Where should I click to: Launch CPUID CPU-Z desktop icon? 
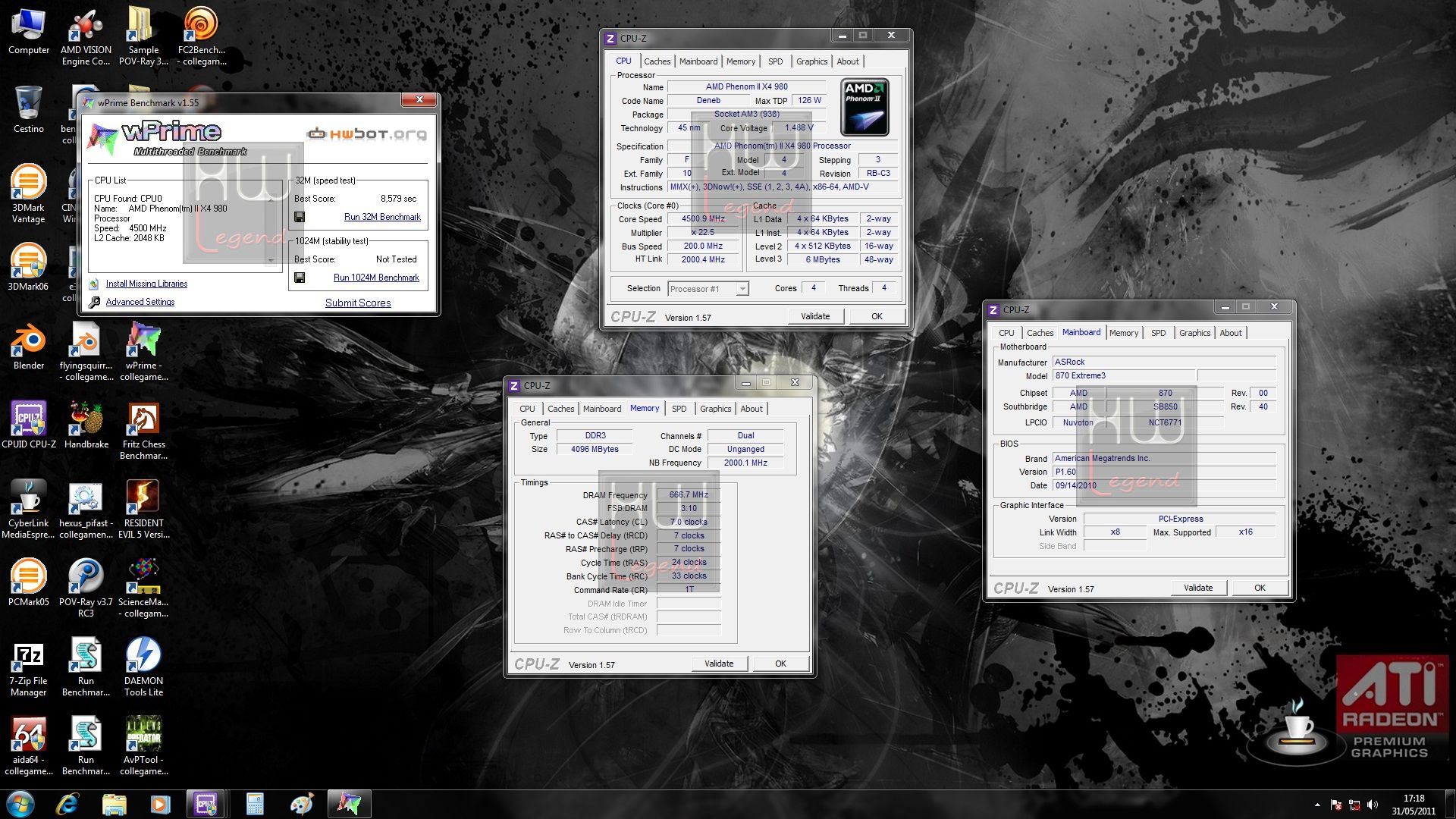point(29,425)
